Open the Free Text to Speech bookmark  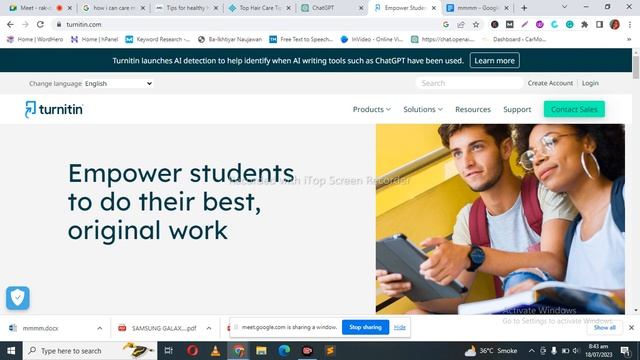(302, 40)
